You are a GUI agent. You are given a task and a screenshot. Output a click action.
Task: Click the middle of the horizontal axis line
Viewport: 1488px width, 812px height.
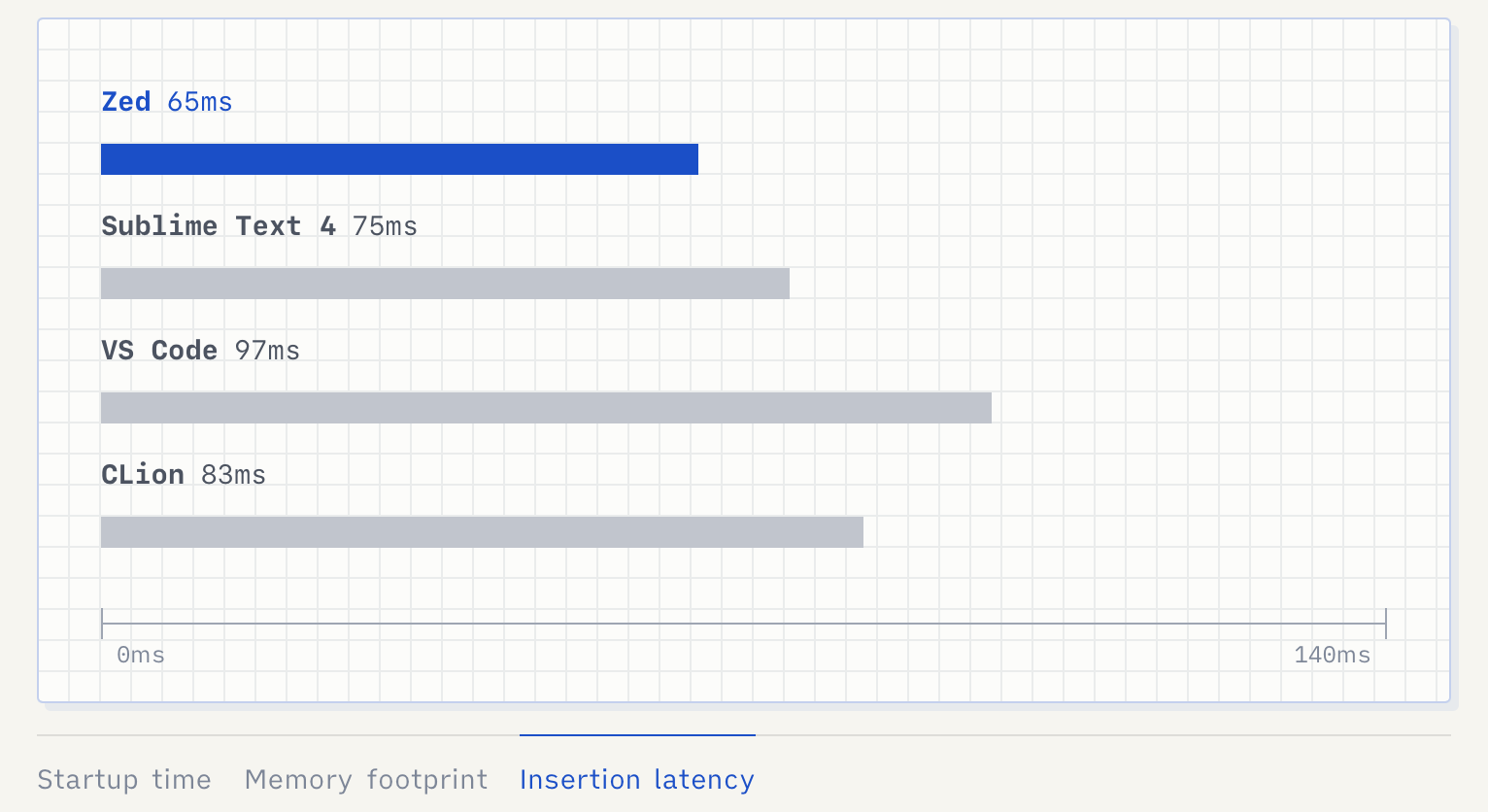pyautogui.click(x=744, y=624)
